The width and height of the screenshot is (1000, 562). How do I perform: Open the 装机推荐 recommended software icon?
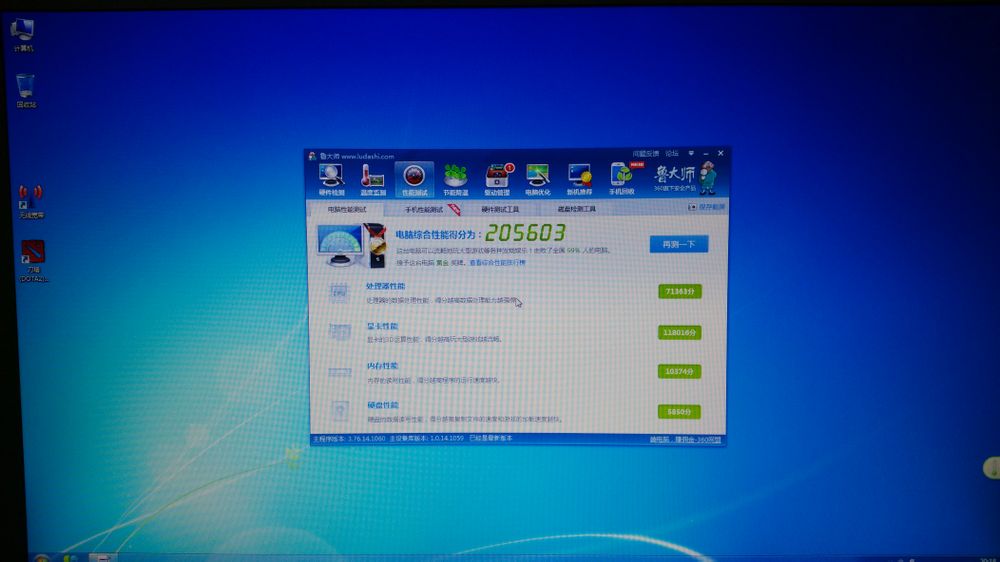click(x=579, y=179)
